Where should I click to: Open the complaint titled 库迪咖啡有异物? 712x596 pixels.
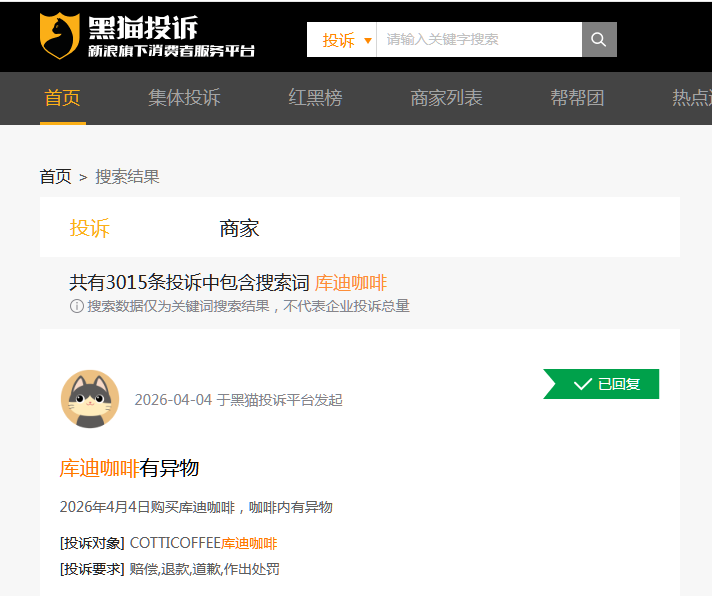[x=129, y=468]
